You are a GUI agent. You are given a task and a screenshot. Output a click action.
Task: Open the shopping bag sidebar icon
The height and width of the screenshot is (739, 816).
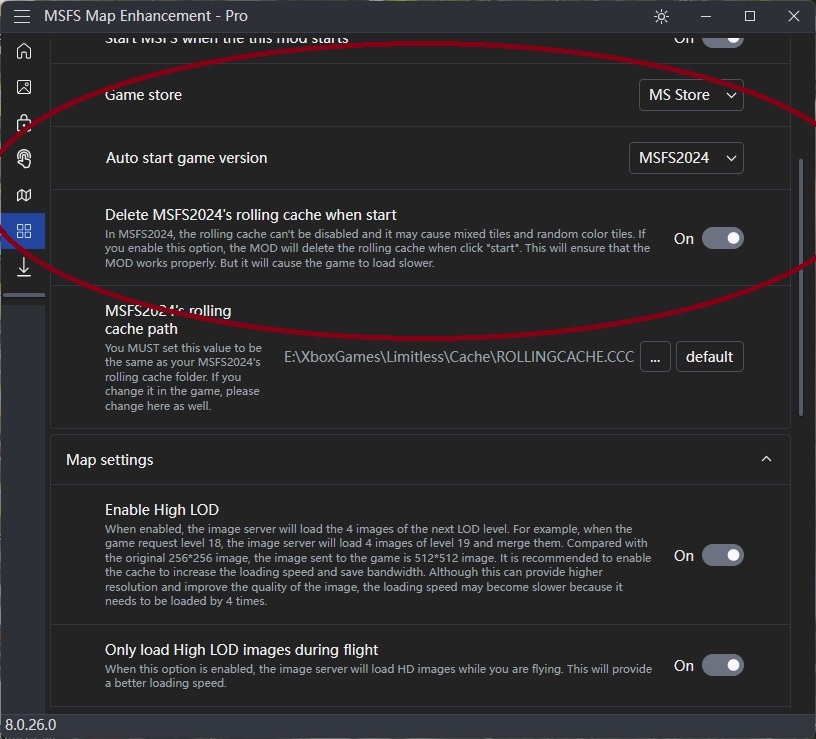point(24,123)
